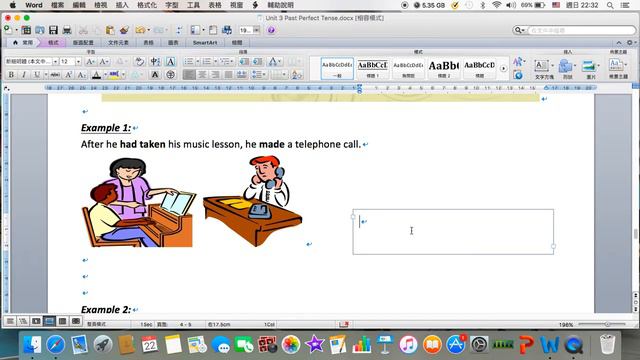
Task: Toggle Italic formatting
Action: [24, 75]
